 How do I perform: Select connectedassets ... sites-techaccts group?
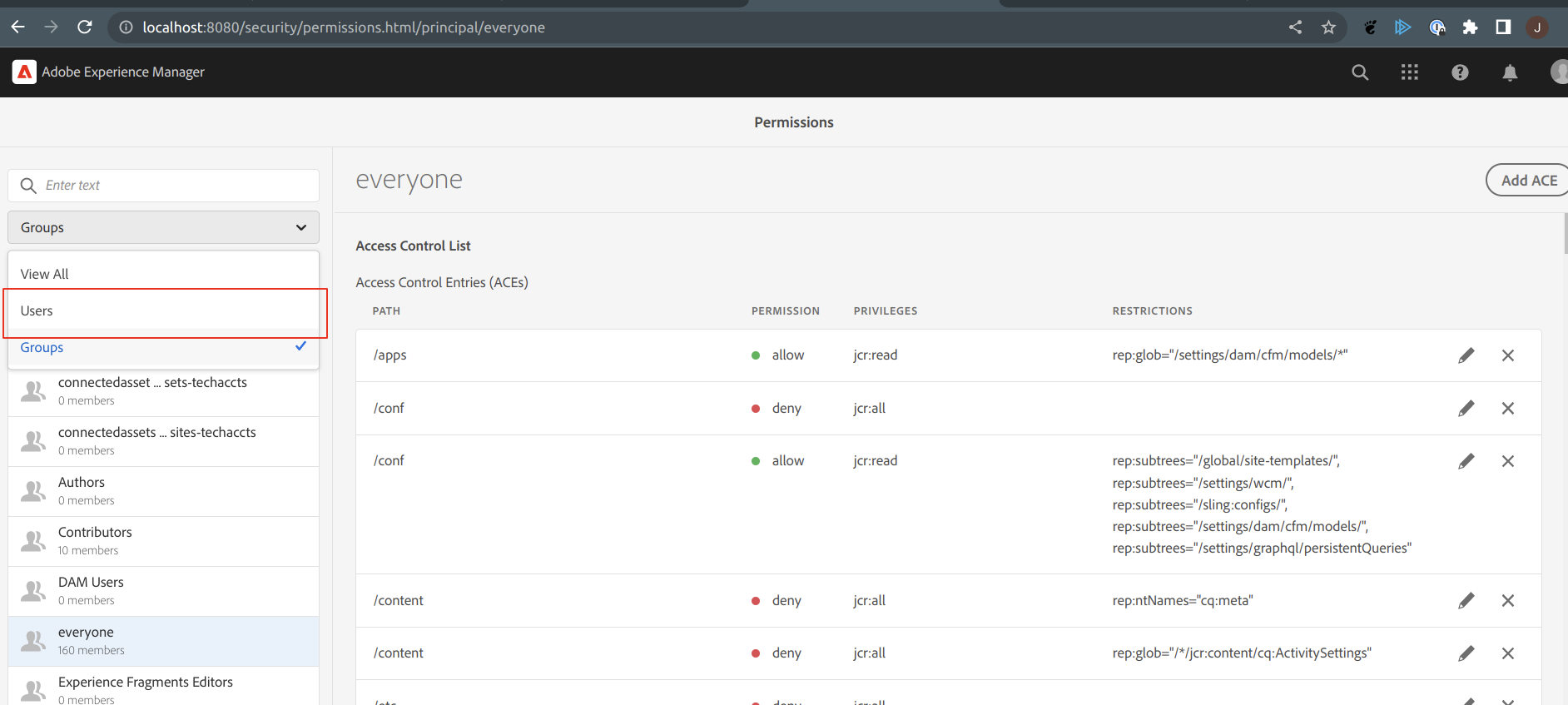(164, 441)
